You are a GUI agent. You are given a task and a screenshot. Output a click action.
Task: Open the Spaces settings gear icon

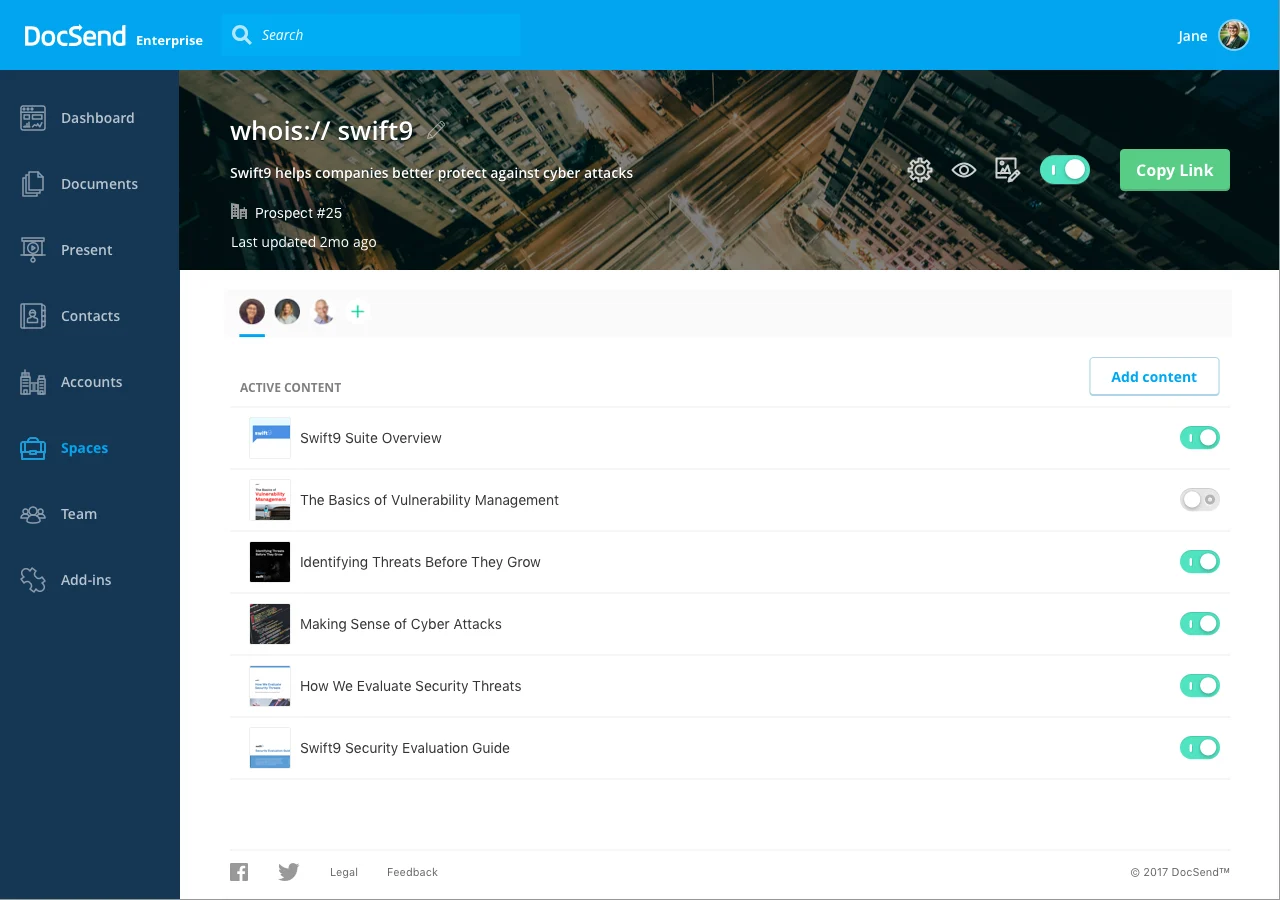point(919,170)
